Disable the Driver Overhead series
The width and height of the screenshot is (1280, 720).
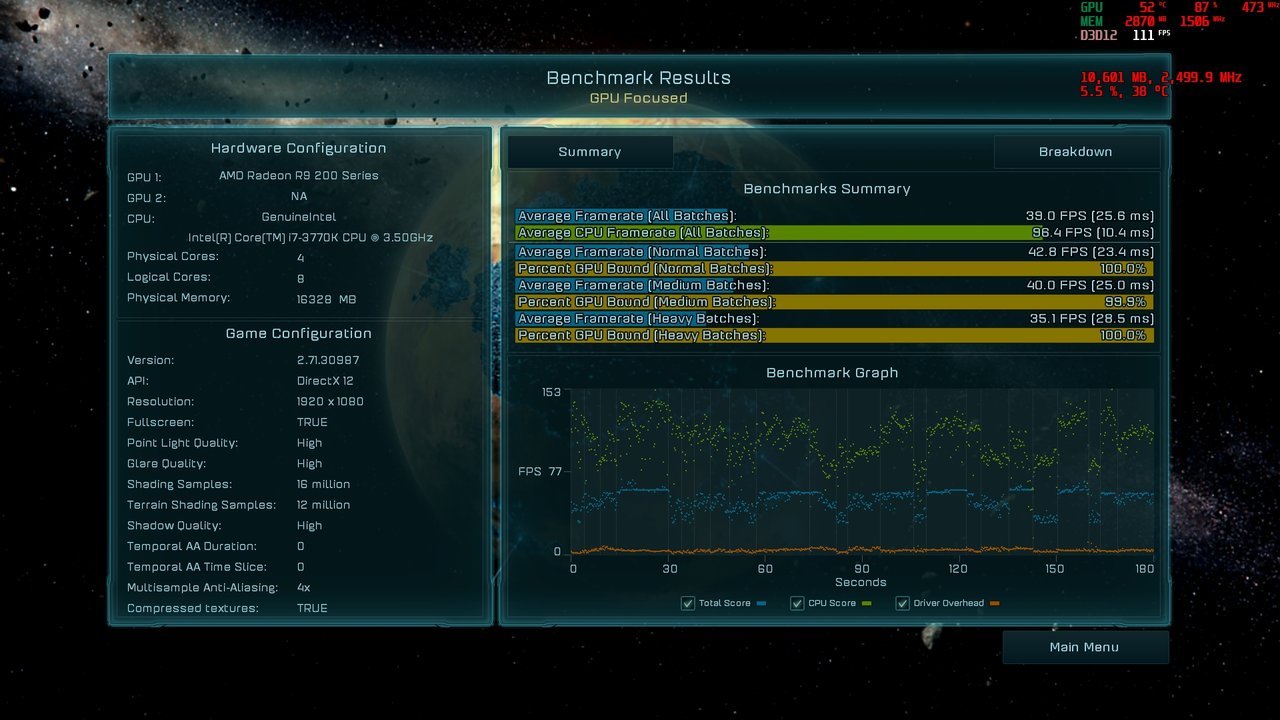point(902,603)
